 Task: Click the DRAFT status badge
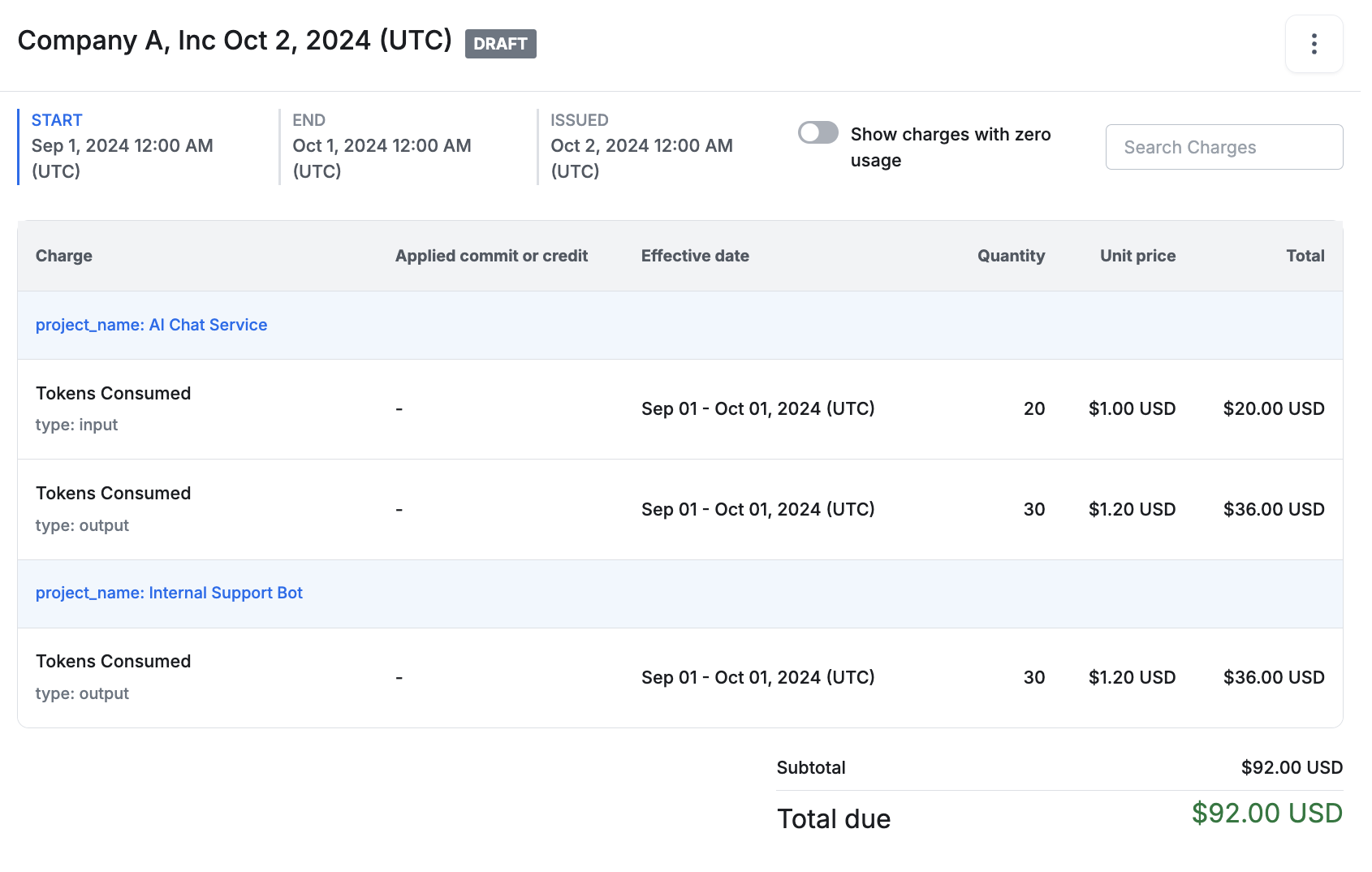click(500, 44)
